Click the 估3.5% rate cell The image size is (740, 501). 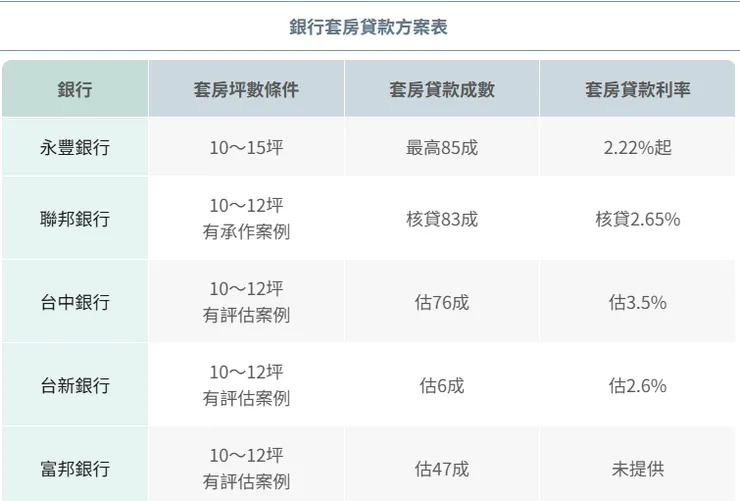coord(638,302)
